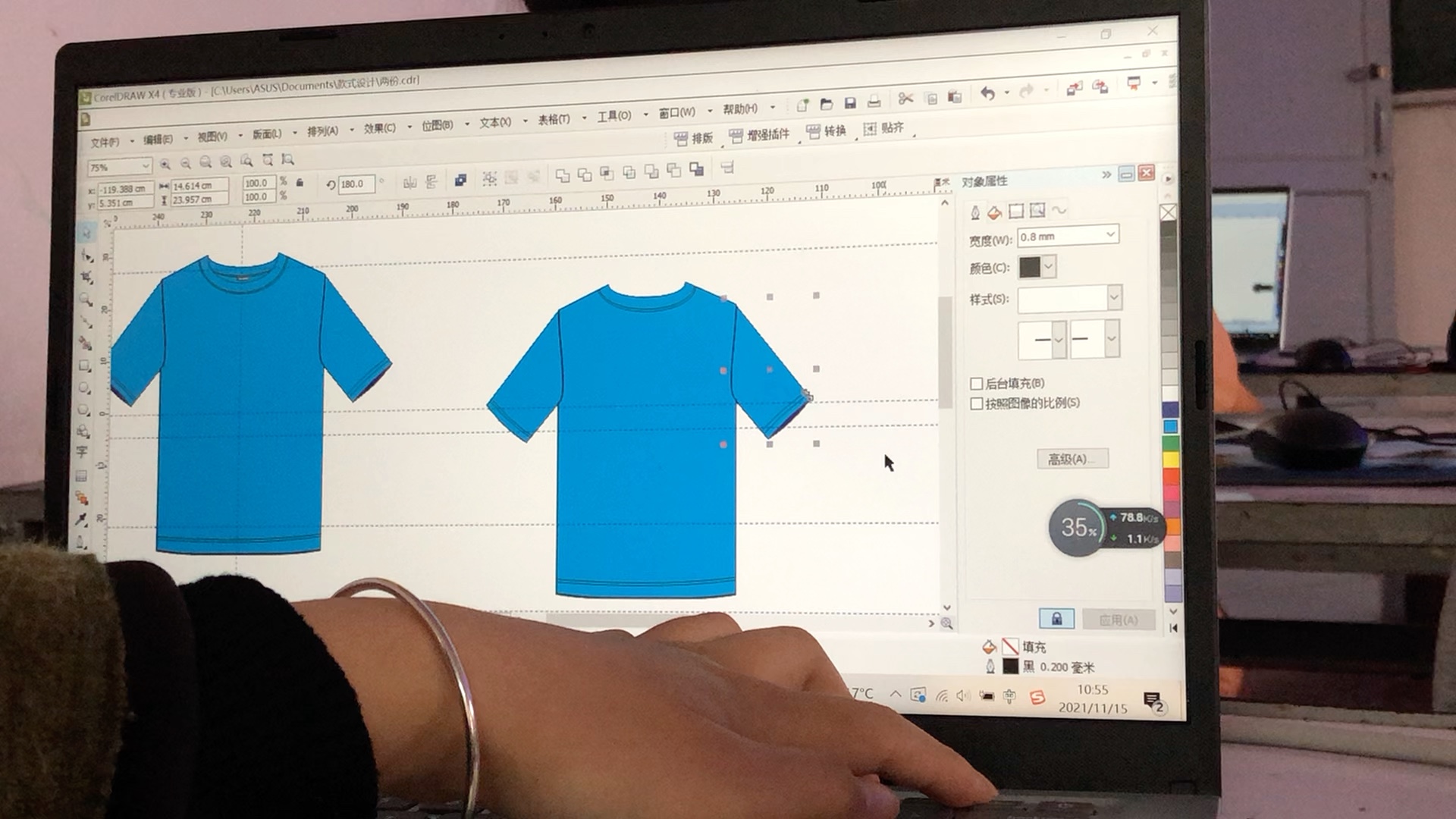Select the Ellipse tool in toolbox
The width and height of the screenshot is (1456, 819).
[x=83, y=388]
